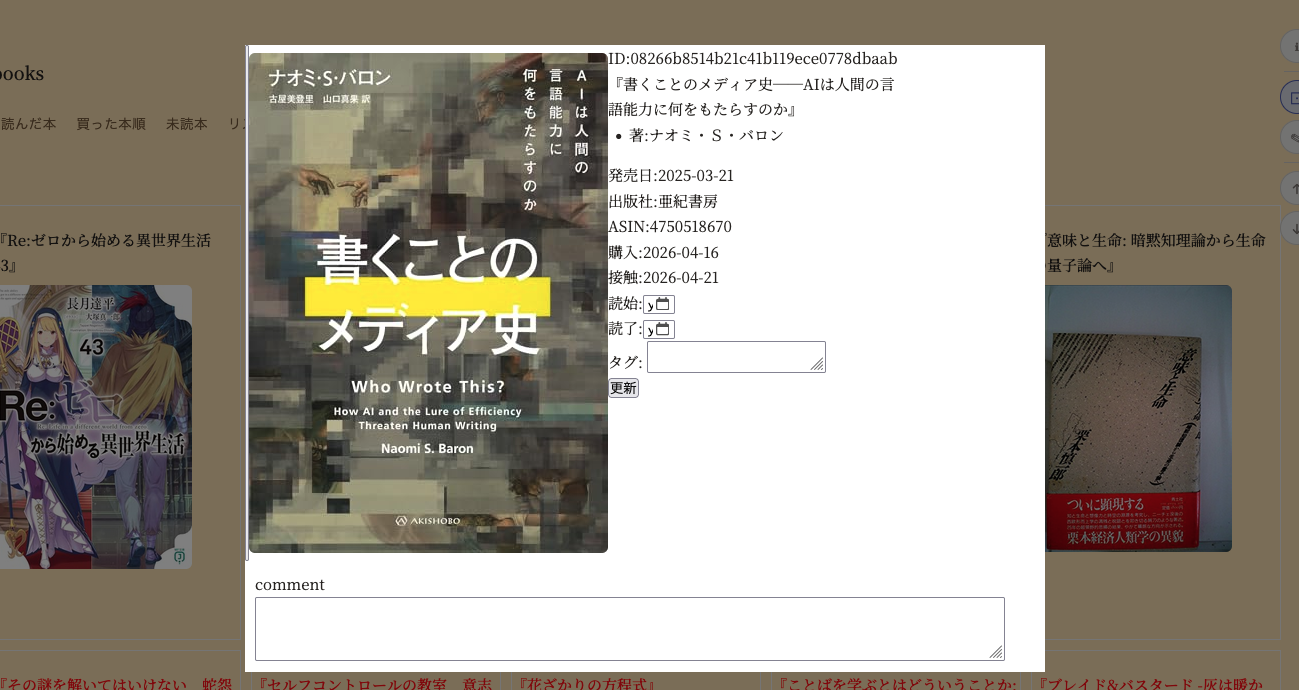1299x690 pixels.
Task: Click the 接触:2026-04-21 line
Action: pos(663,278)
